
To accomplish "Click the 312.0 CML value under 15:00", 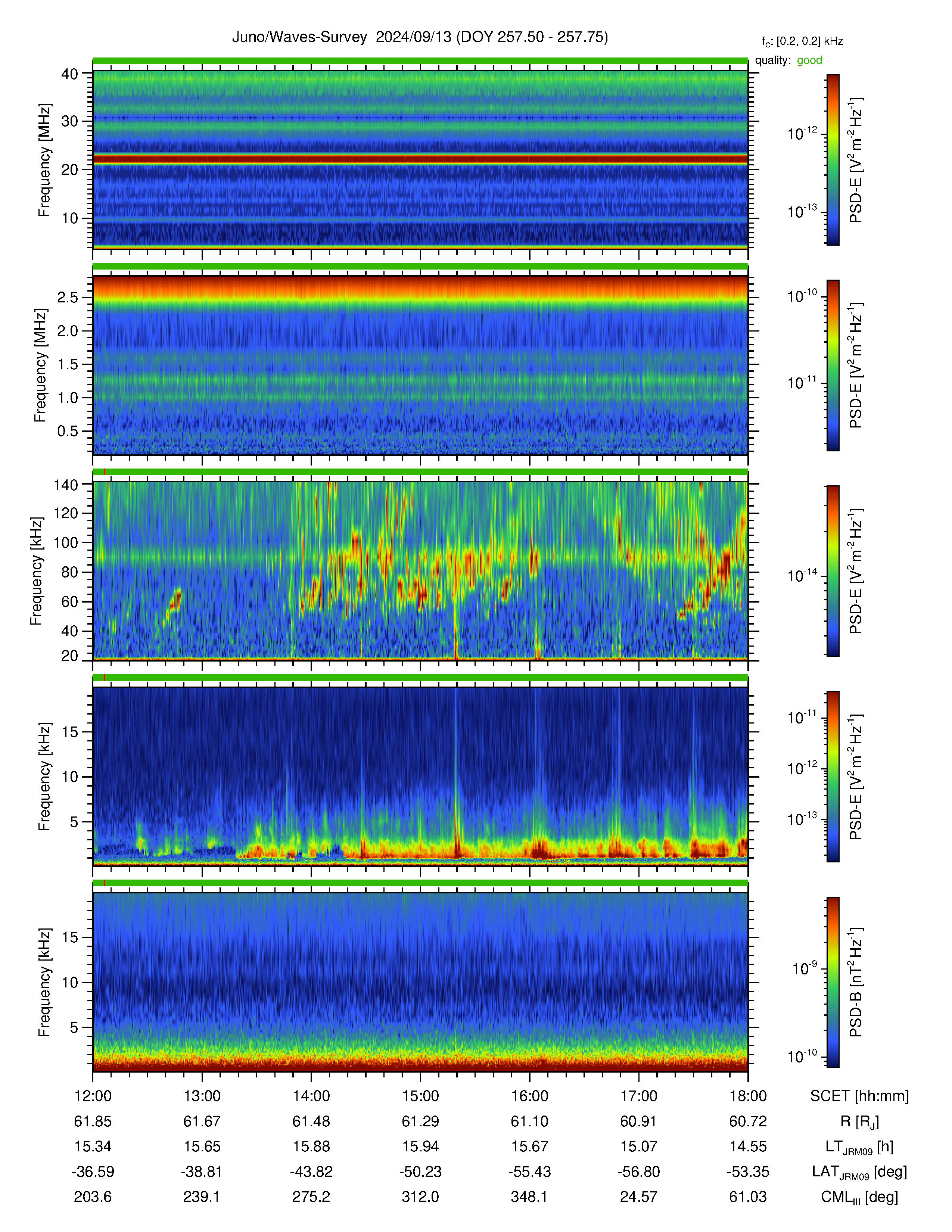I will 420,1197.
